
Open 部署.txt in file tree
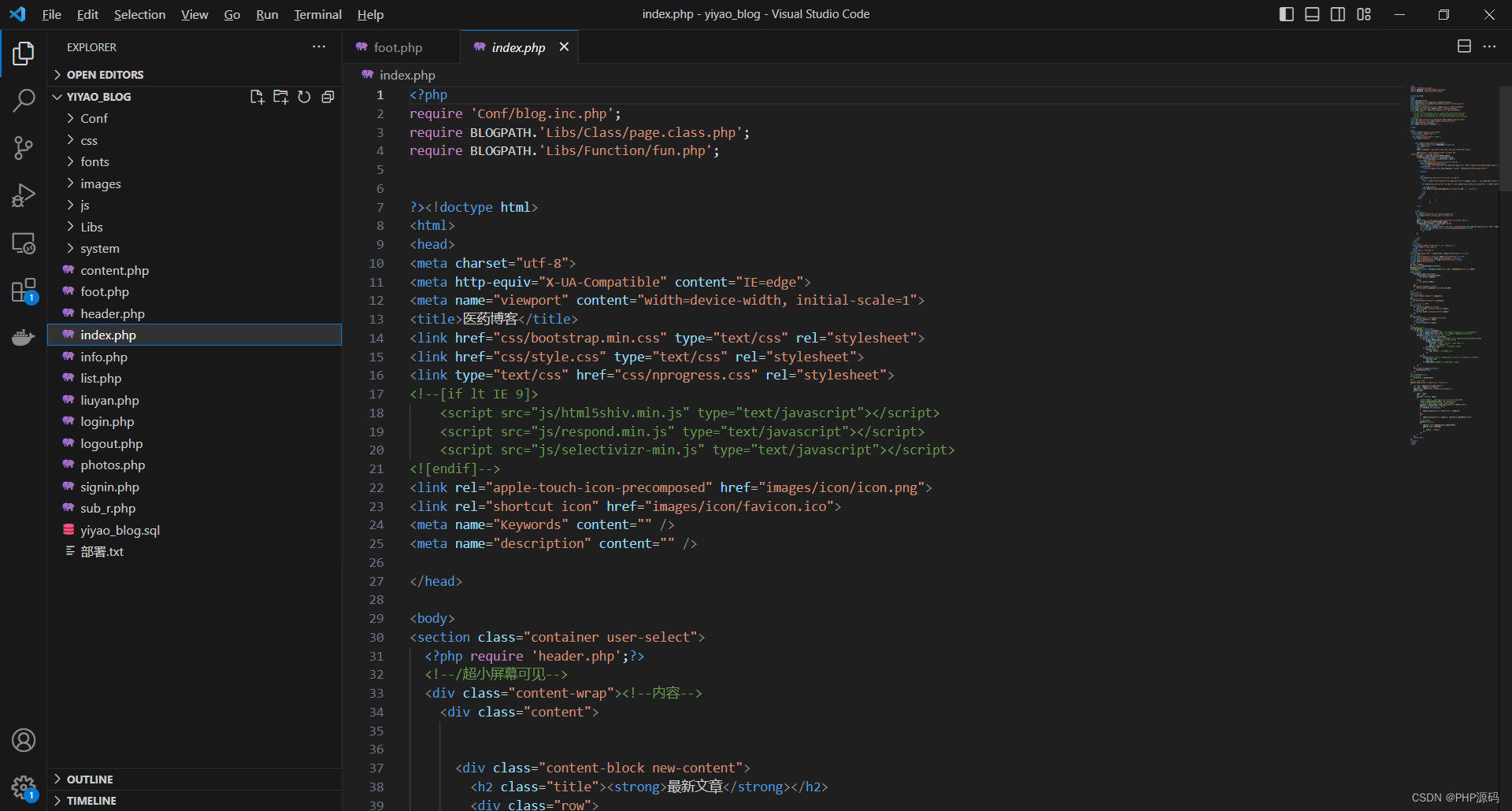[195, 551]
